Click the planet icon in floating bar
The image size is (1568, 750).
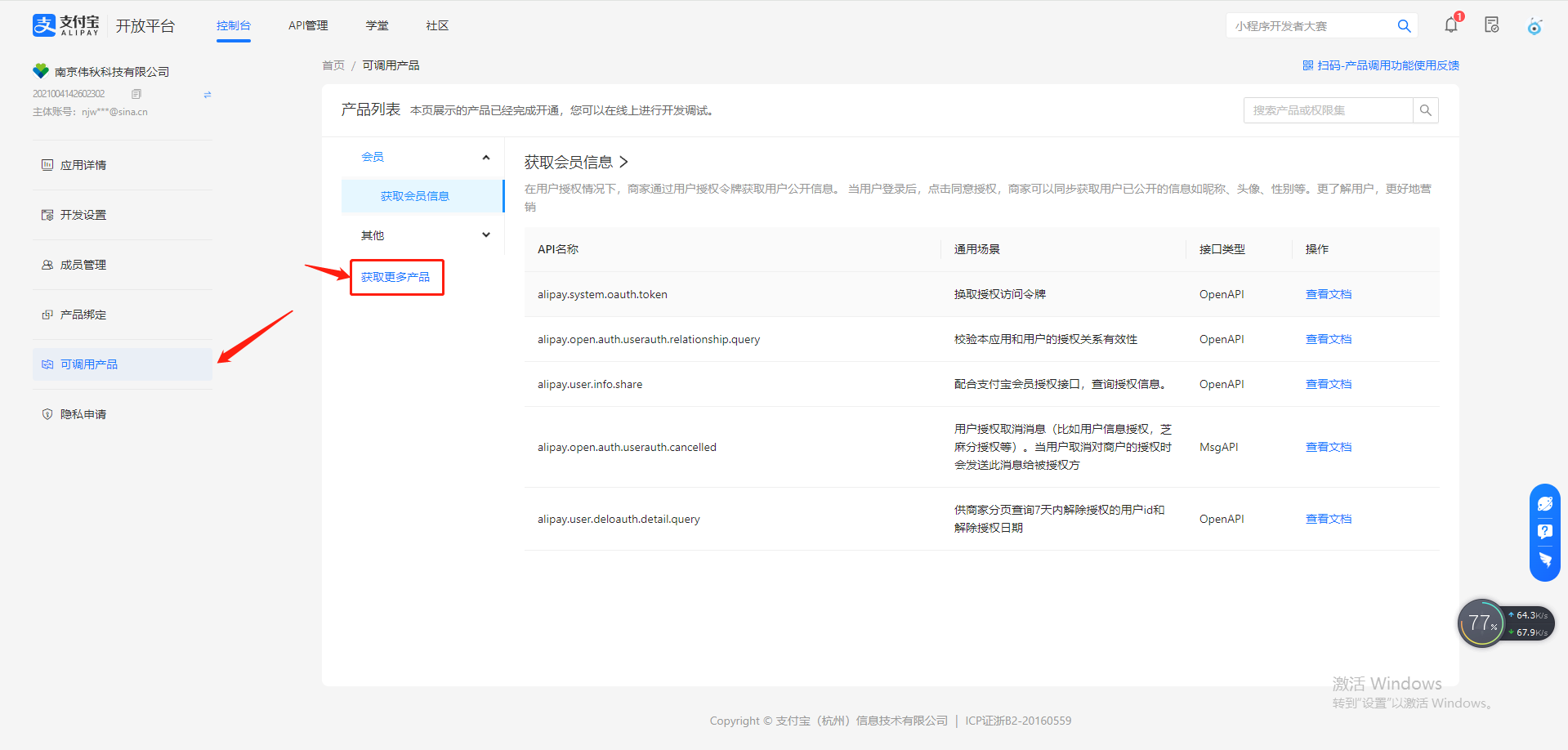click(x=1544, y=504)
